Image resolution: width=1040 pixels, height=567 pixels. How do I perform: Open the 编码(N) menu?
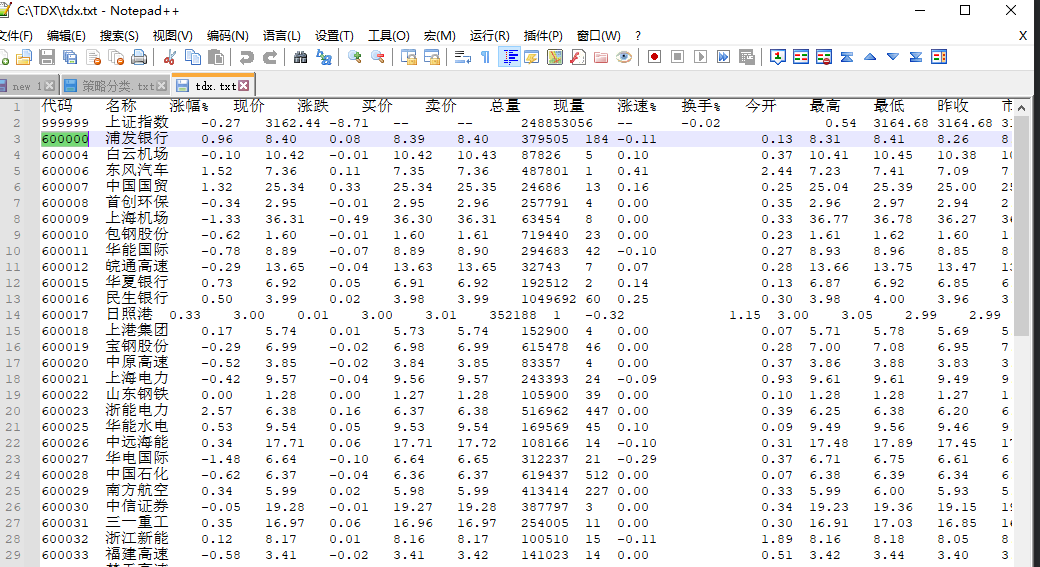point(228,36)
